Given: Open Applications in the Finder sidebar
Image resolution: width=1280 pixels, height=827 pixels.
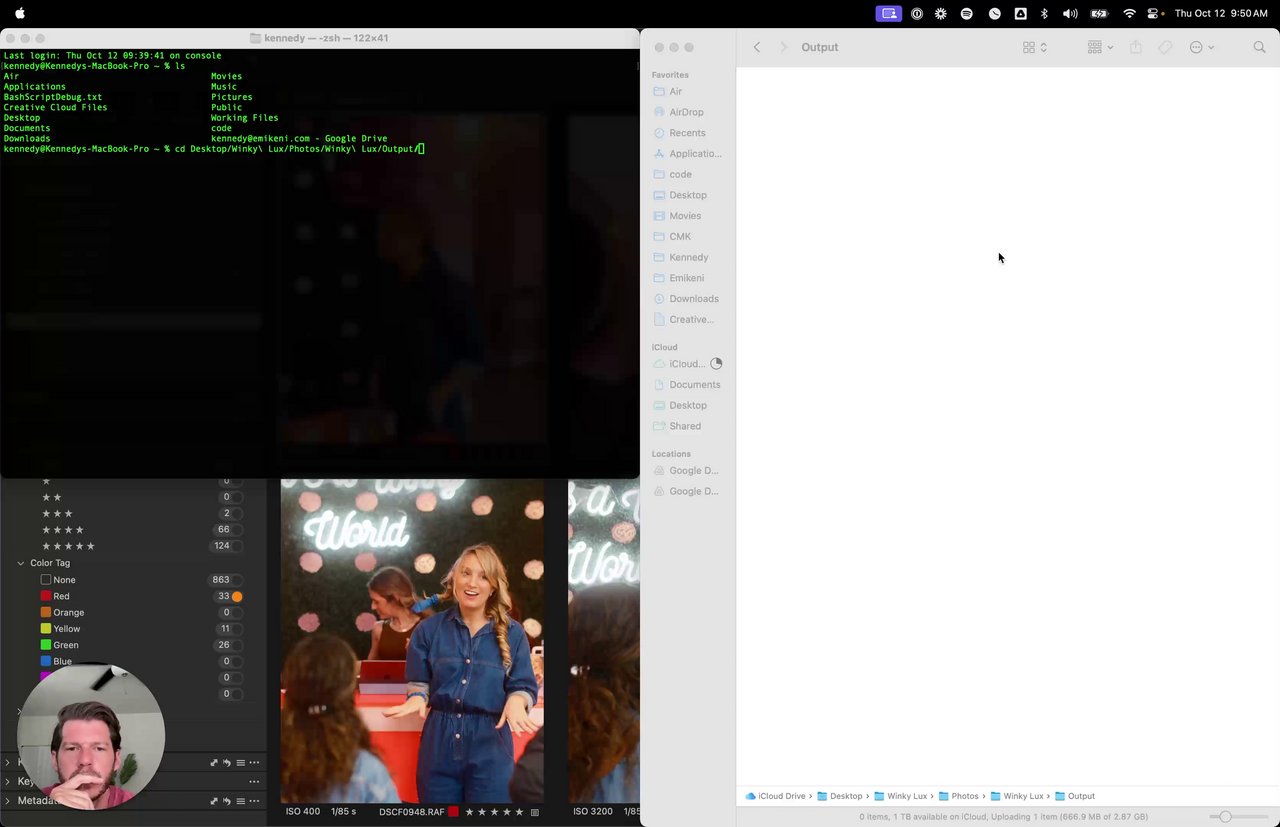Looking at the screenshot, I should [687, 154].
